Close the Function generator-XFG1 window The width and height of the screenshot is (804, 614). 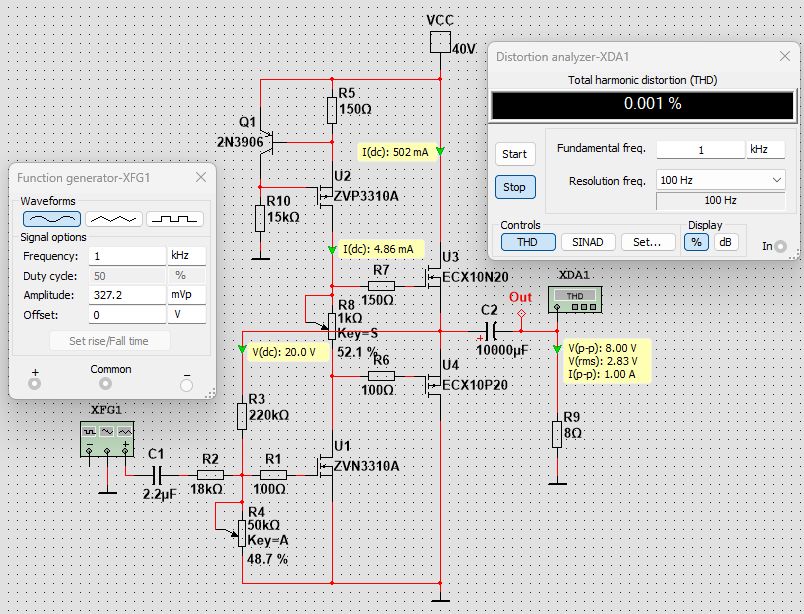pos(201,177)
